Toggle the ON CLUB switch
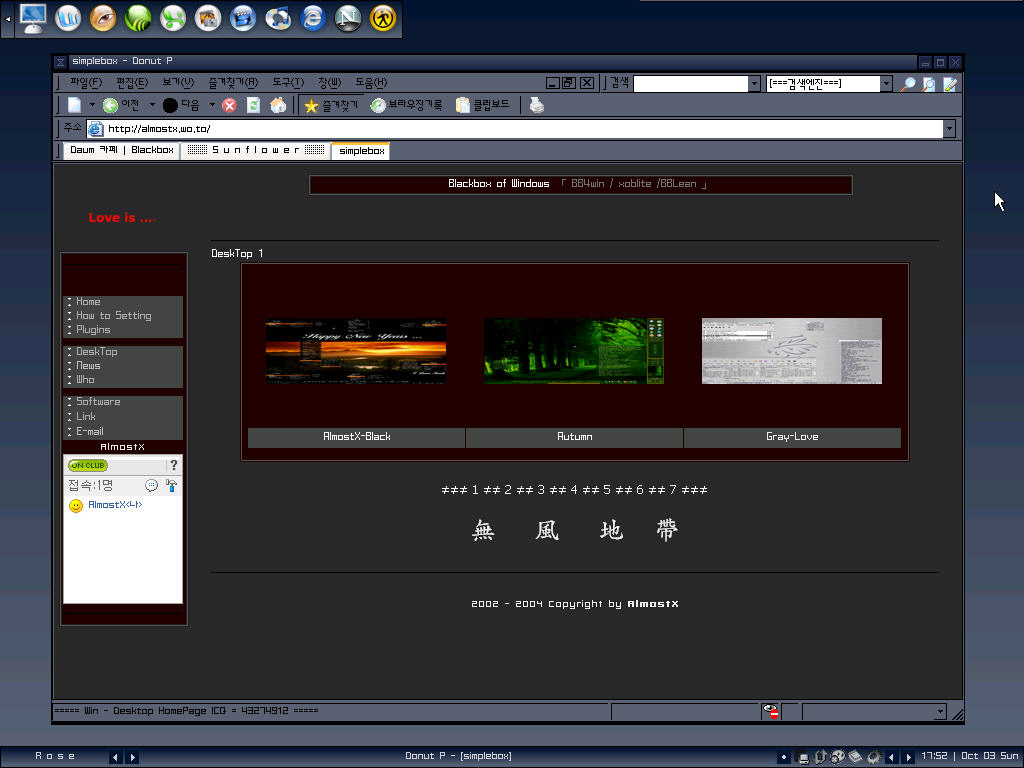This screenshot has width=1024, height=768. 87,465
